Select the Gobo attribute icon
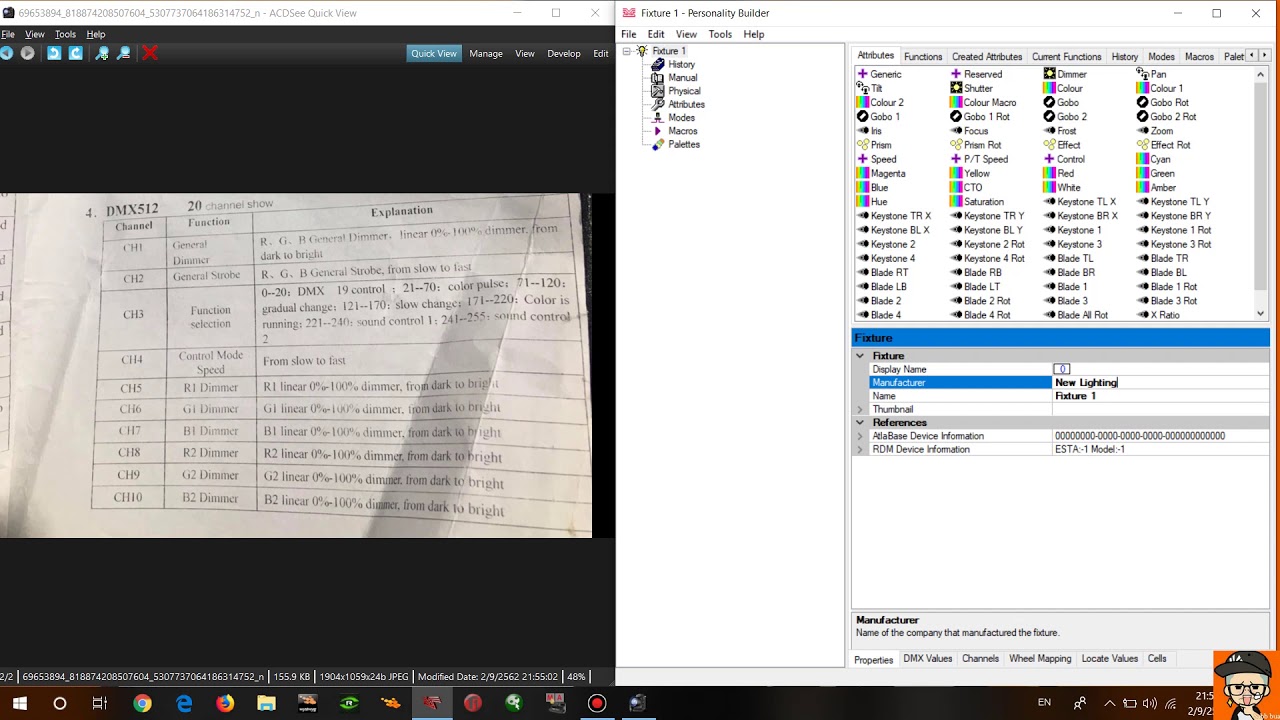 pos(1049,102)
